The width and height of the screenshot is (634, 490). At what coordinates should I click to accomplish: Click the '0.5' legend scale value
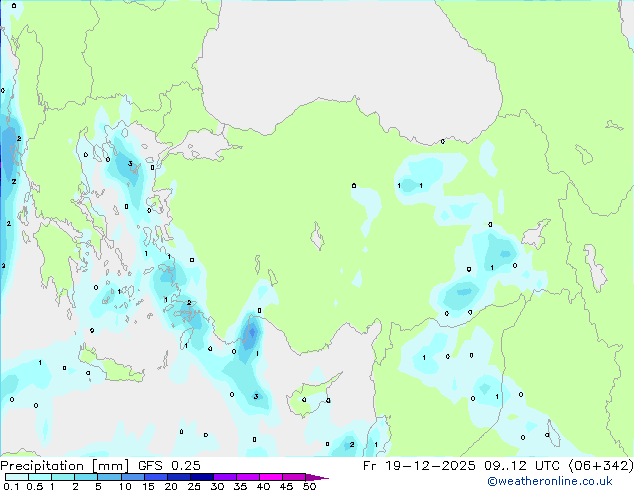point(35,486)
